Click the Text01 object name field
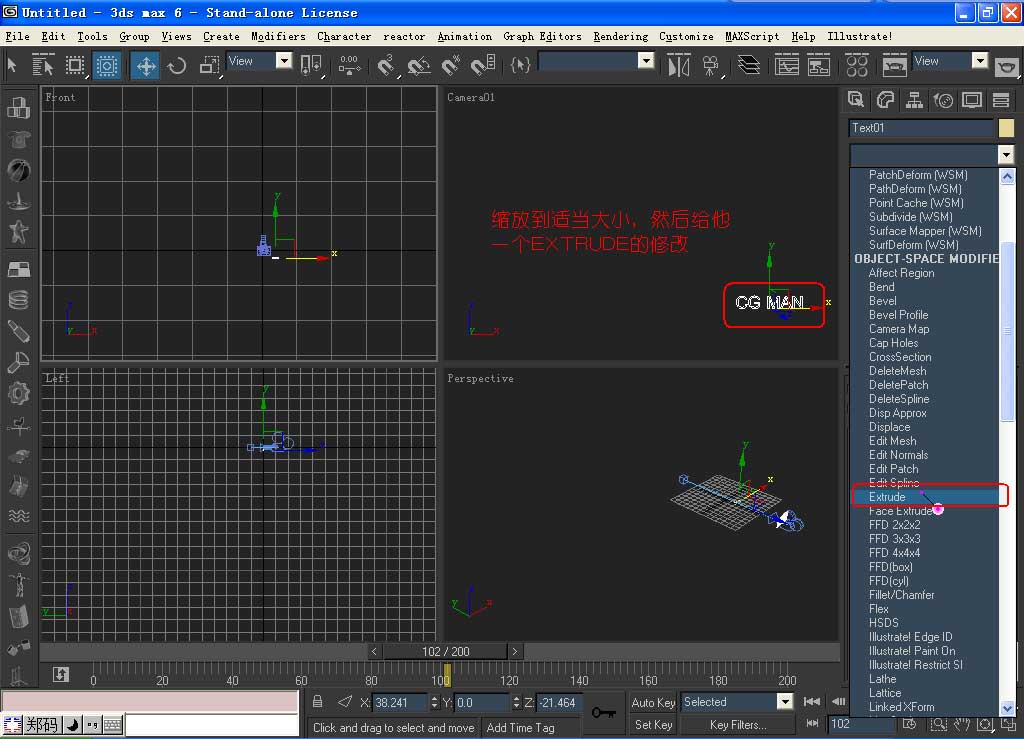 point(921,128)
